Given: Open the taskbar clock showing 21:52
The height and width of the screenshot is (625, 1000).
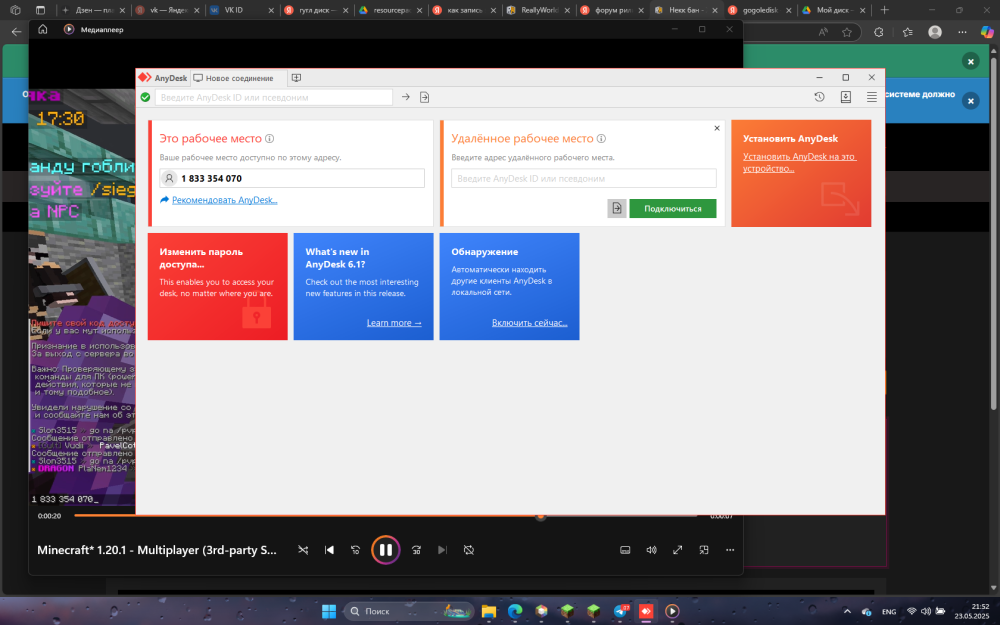Looking at the screenshot, I should 972,611.
